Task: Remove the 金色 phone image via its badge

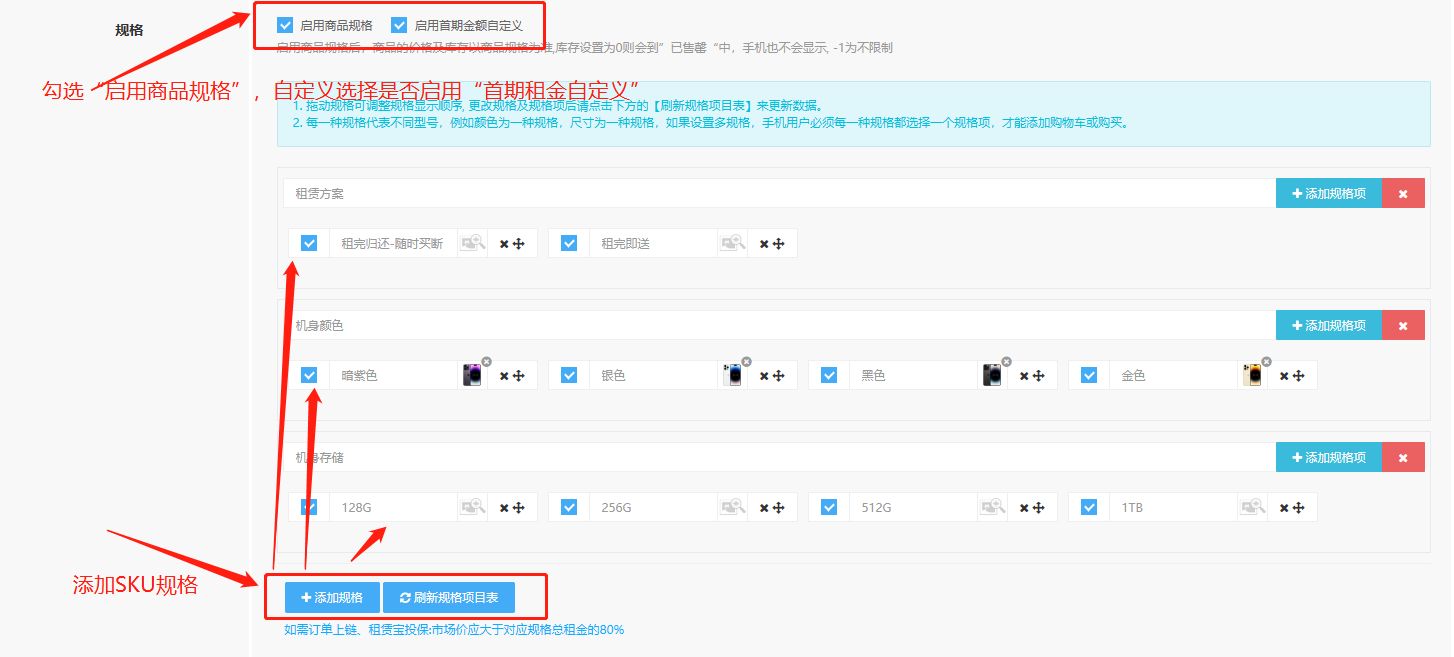Action: tap(1266, 361)
